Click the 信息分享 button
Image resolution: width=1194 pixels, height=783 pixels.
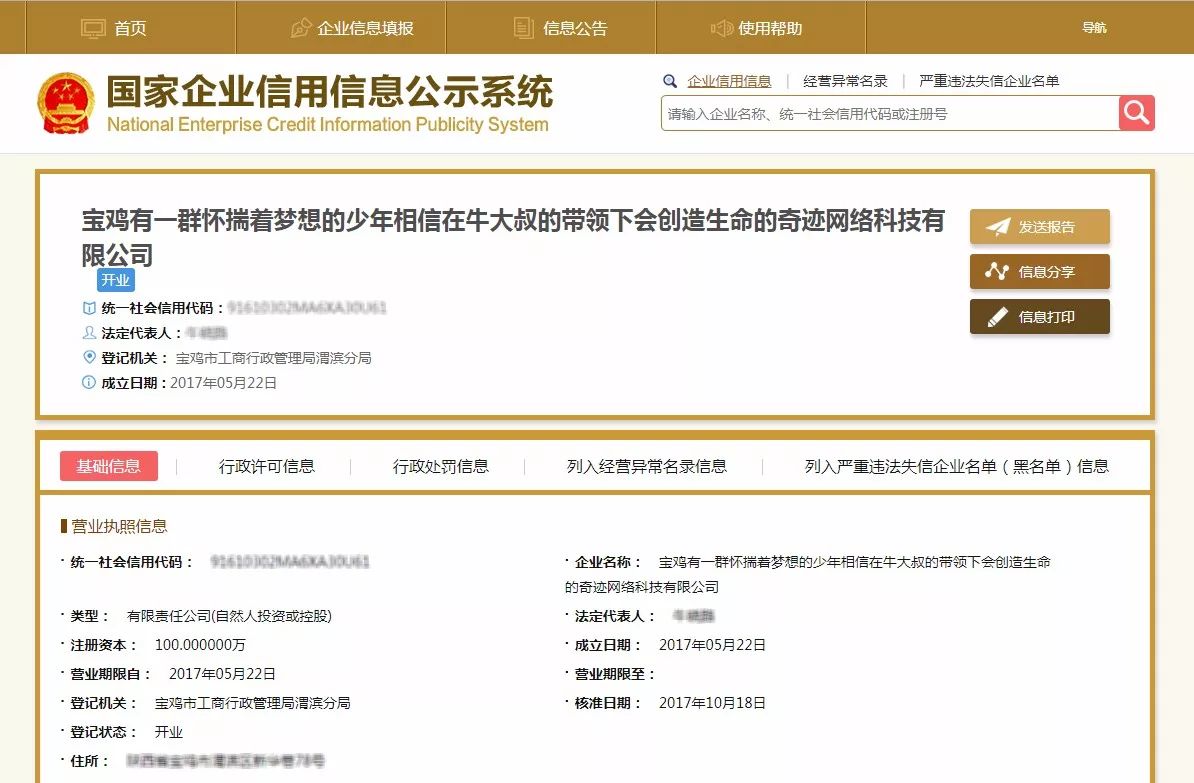pos(1039,271)
